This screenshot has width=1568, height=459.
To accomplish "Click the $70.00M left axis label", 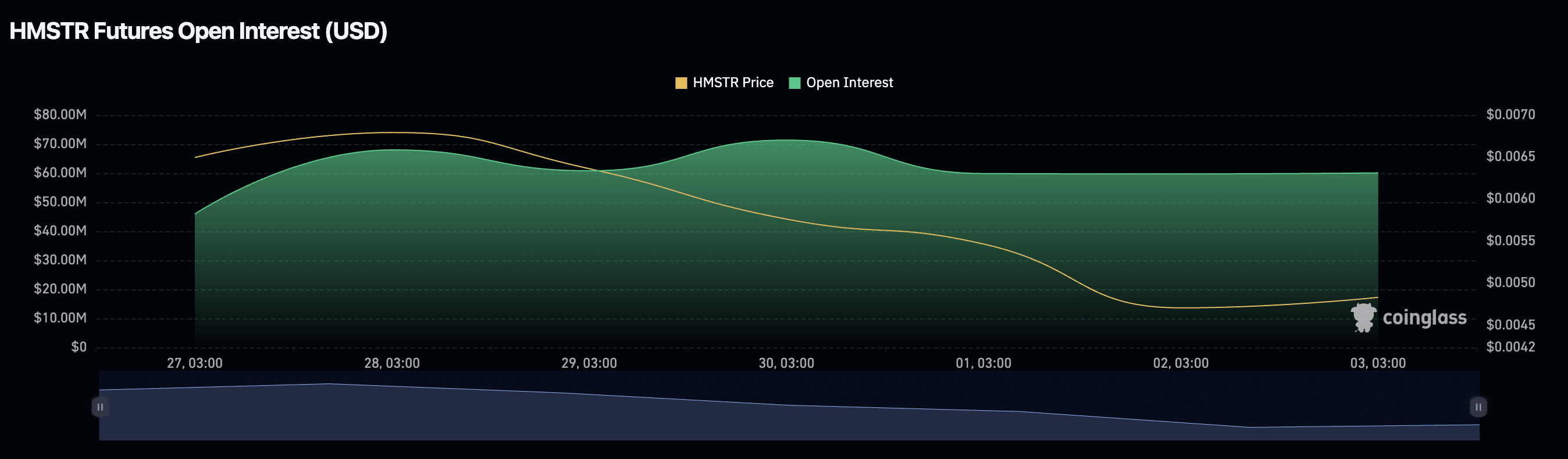I will [x=60, y=144].
